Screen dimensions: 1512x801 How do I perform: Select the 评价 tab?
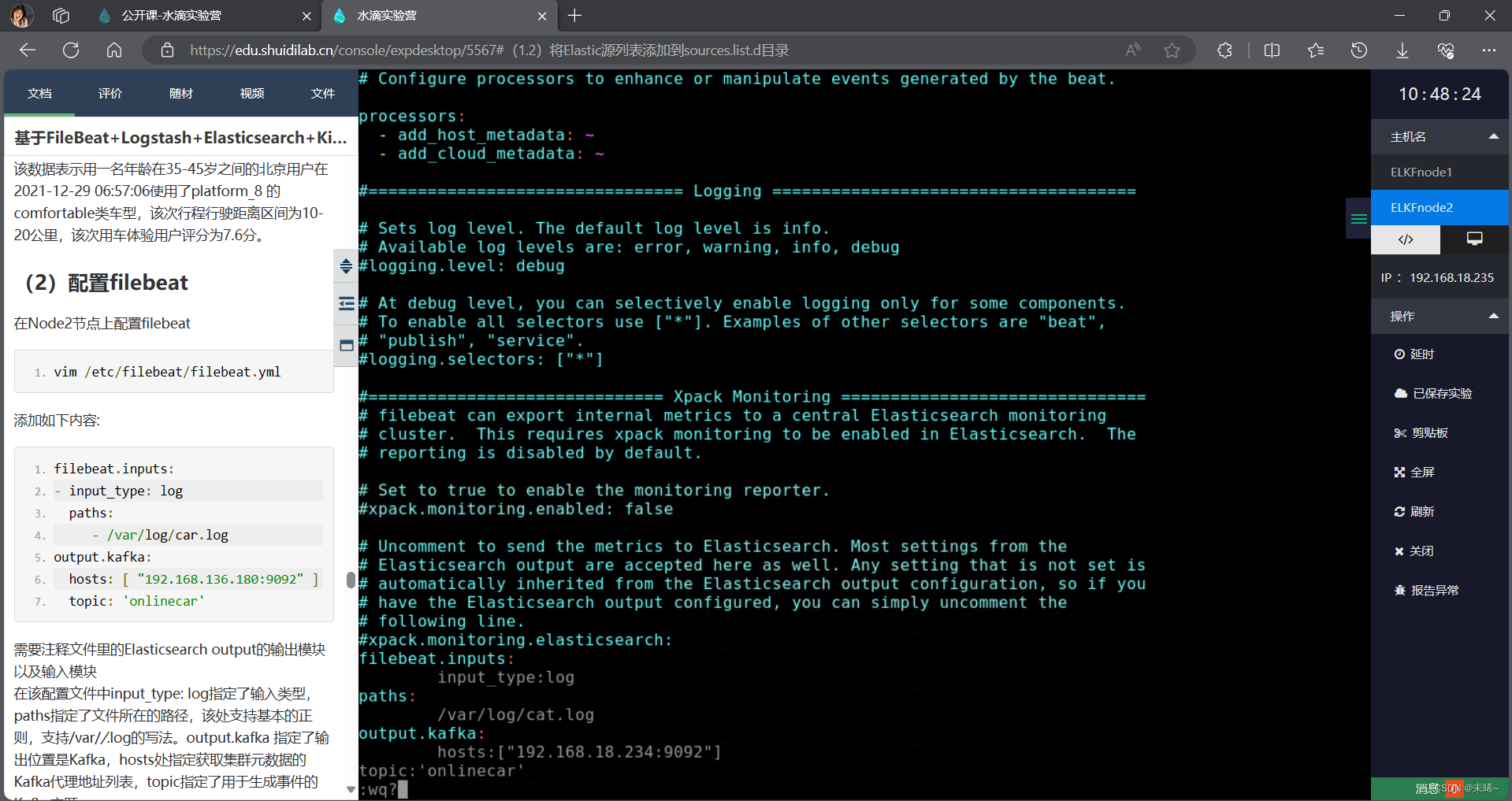pyautogui.click(x=110, y=93)
